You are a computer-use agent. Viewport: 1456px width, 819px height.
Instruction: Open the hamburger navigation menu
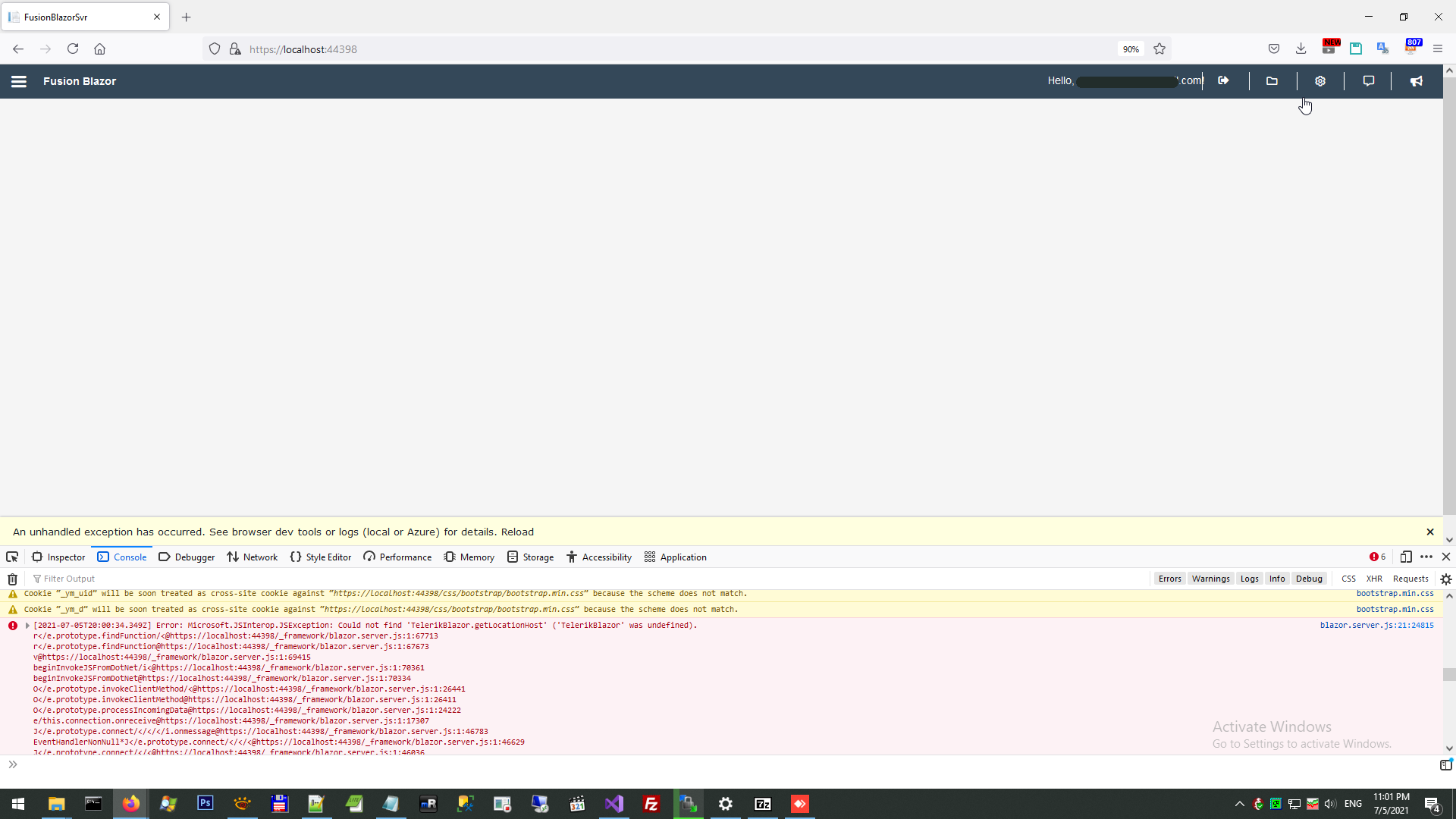(x=19, y=81)
